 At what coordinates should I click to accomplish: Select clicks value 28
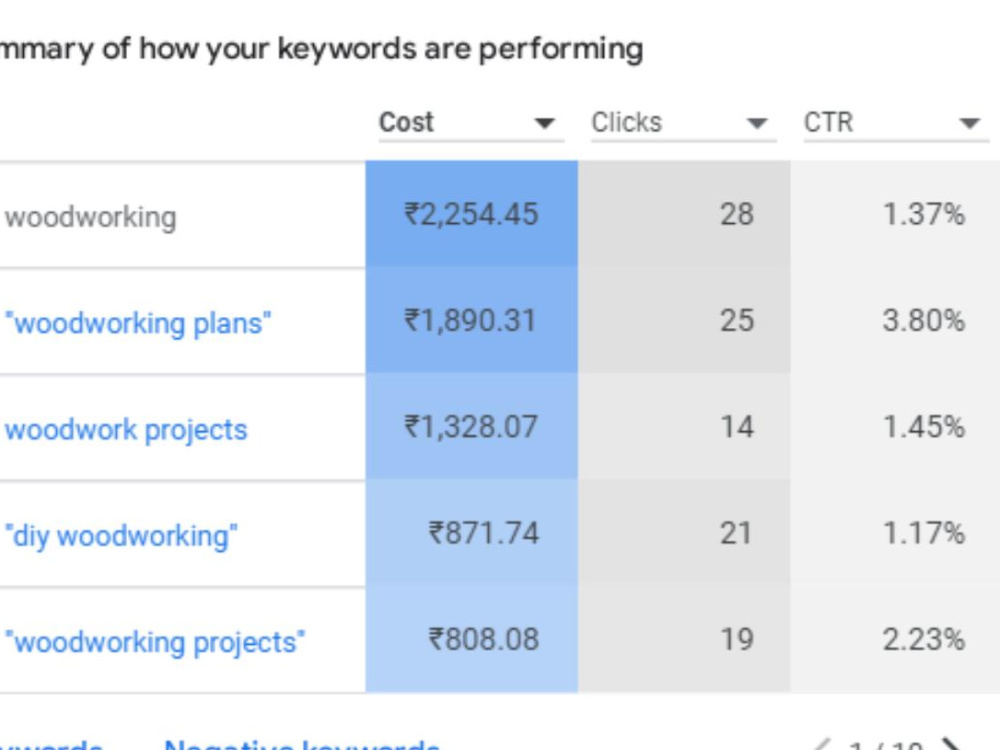pyautogui.click(x=737, y=214)
